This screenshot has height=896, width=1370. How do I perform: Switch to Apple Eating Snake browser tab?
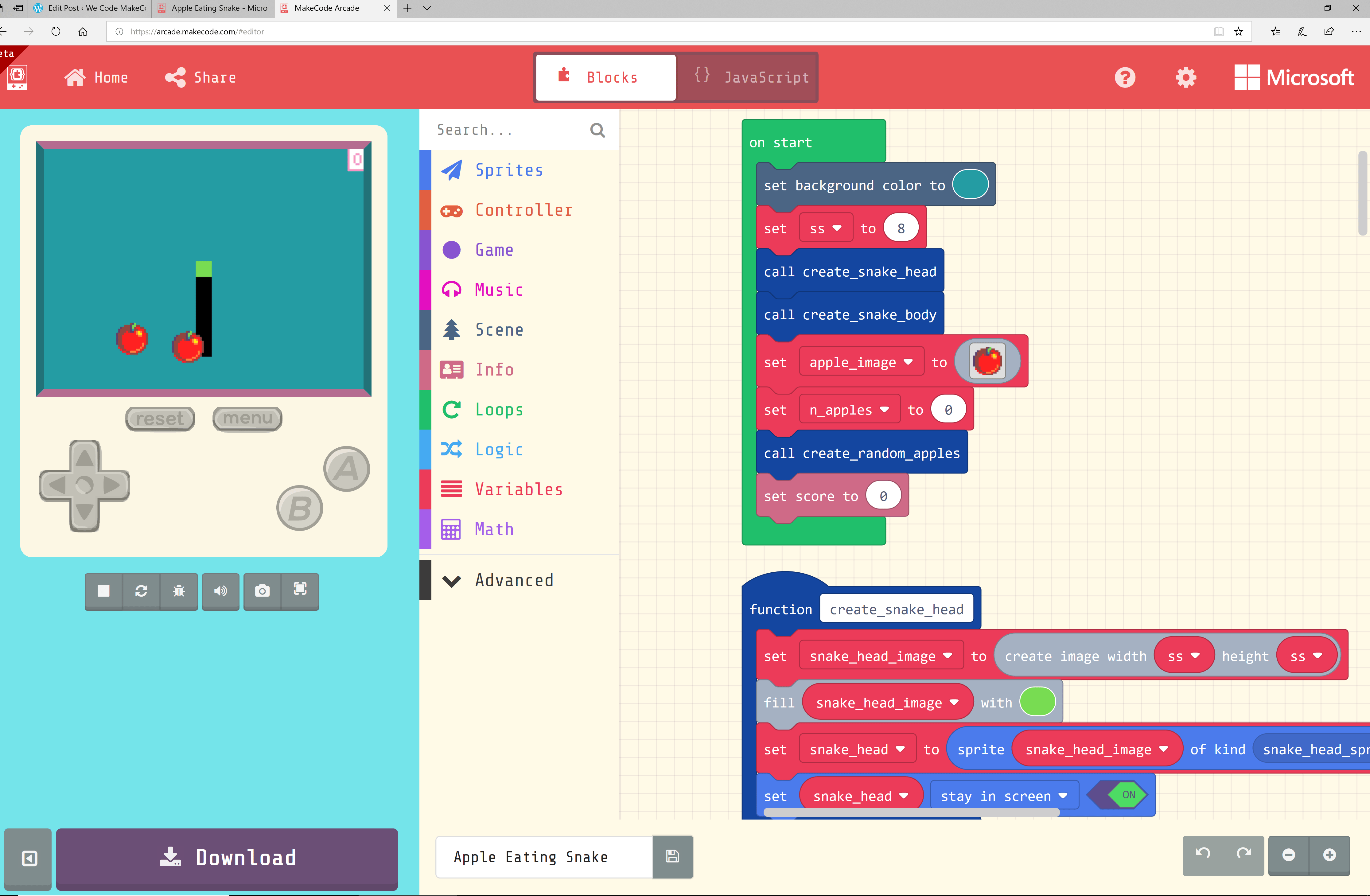(213, 8)
